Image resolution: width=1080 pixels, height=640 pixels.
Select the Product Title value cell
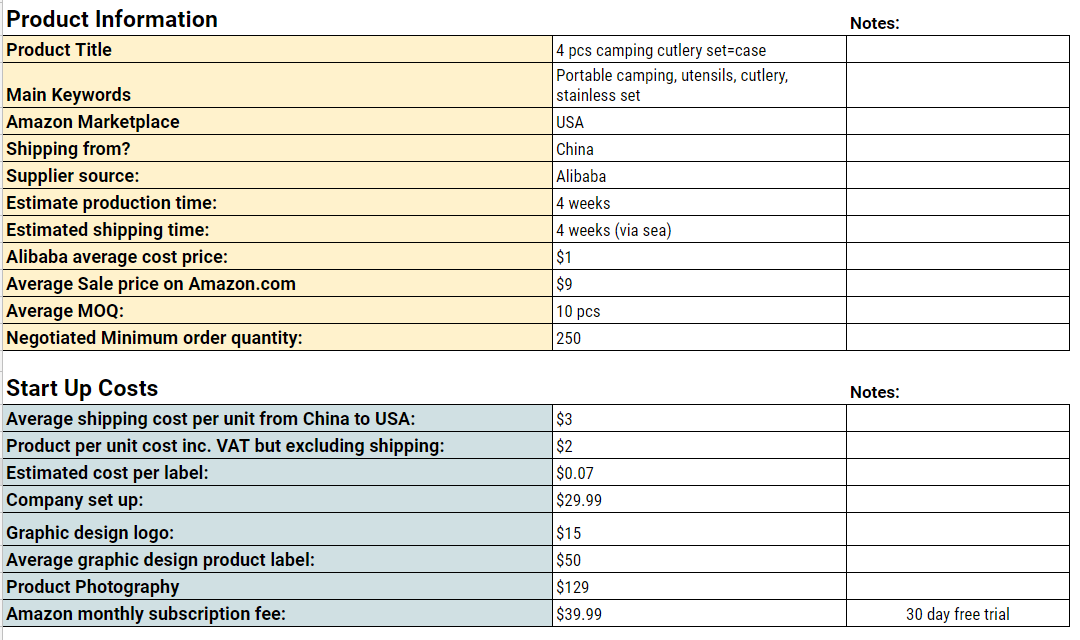[699, 50]
